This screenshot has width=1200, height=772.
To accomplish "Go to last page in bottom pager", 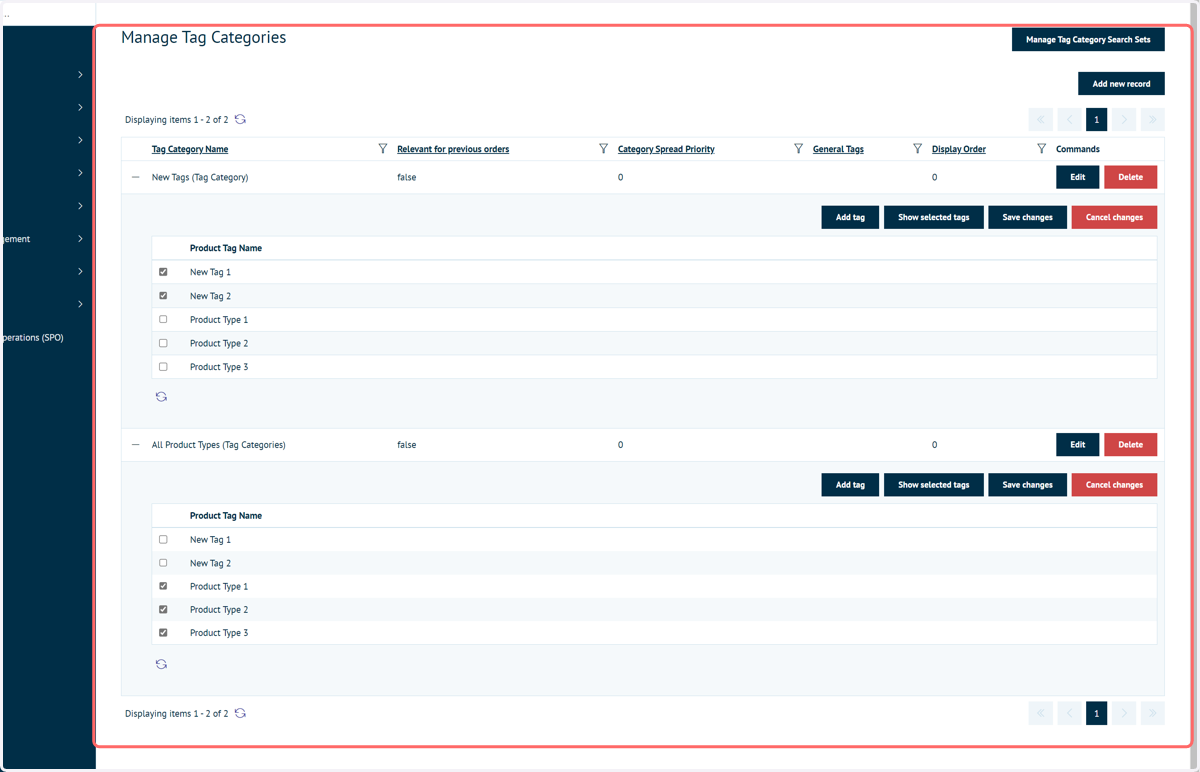I will 1153,713.
